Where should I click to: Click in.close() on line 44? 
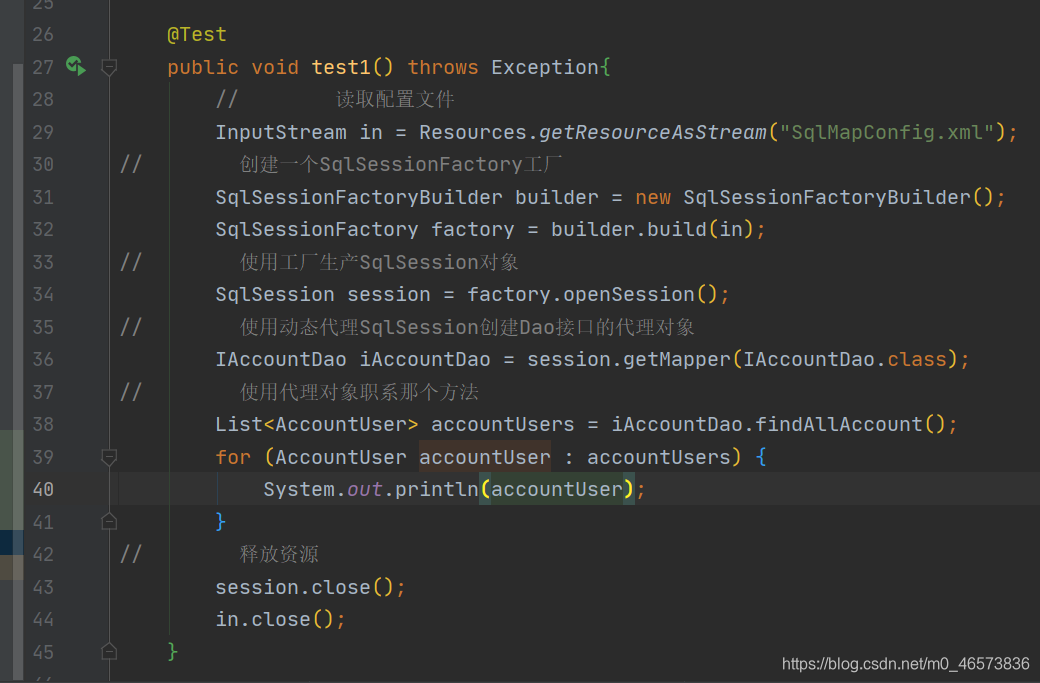point(275,619)
